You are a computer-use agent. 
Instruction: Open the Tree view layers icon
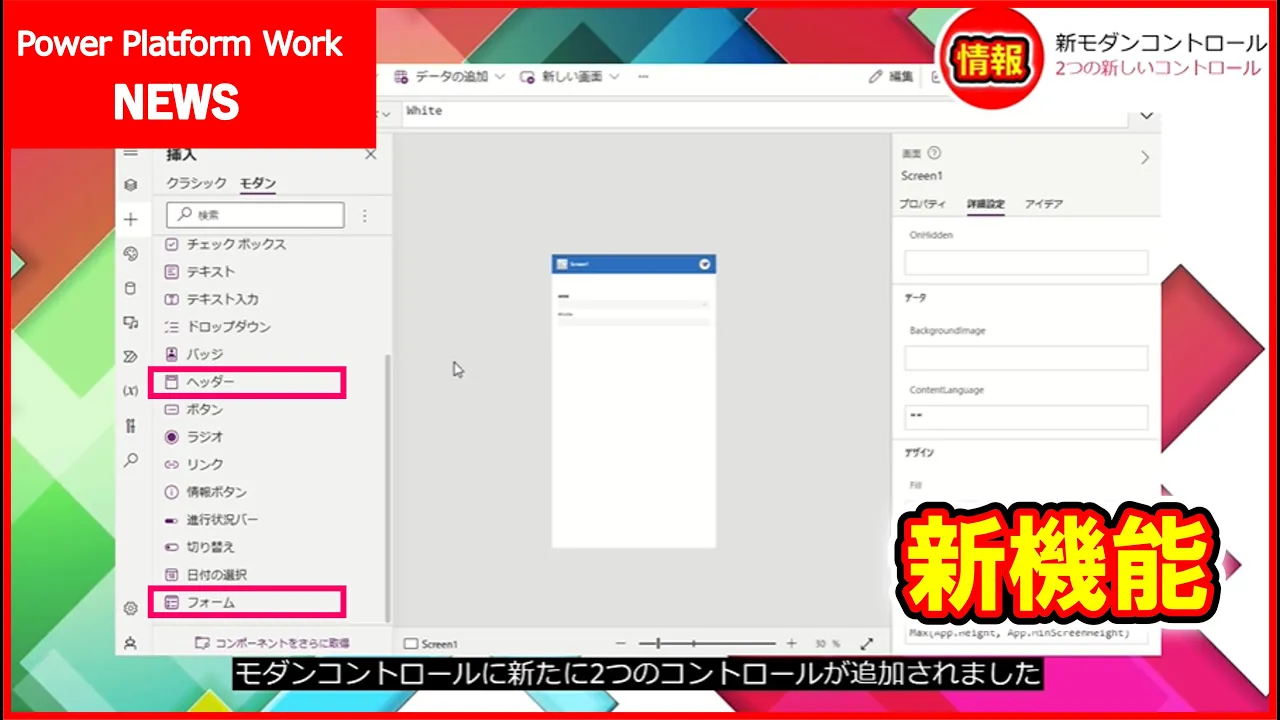tap(130, 185)
